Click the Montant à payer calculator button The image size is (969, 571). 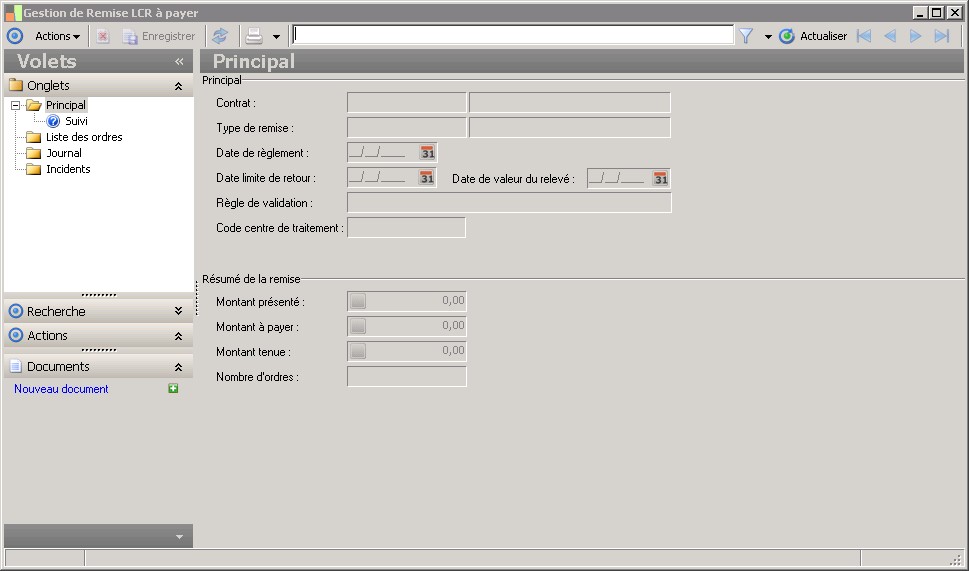coord(358,326)
